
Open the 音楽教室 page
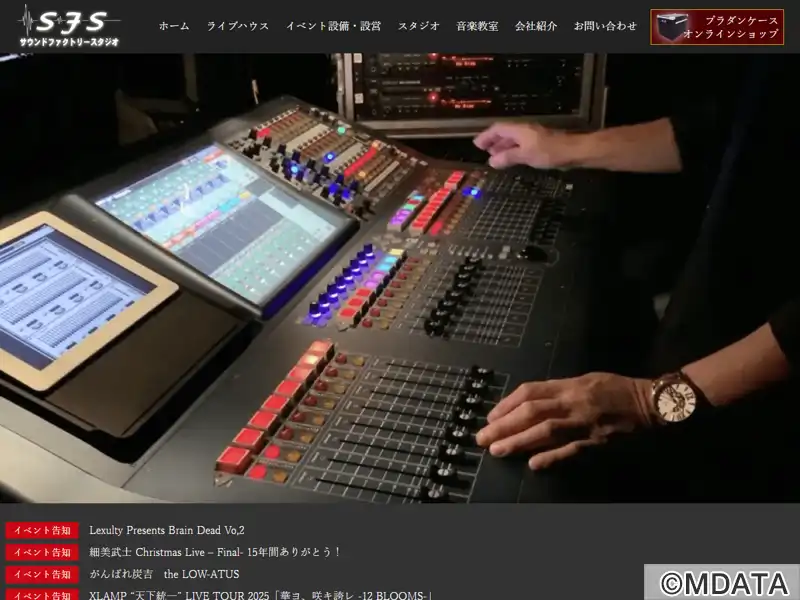477,26
